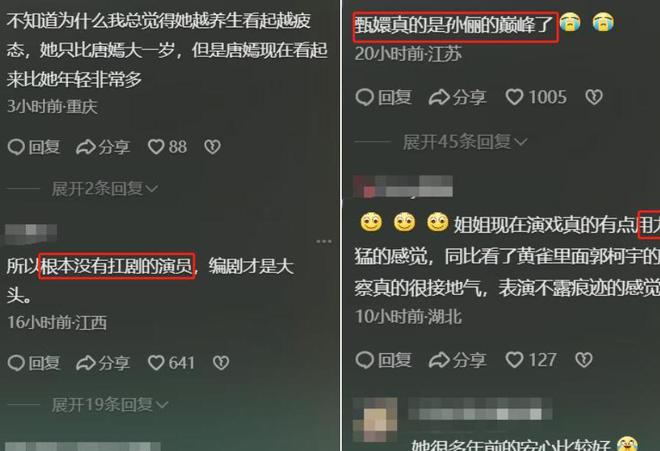Like the comment with 127 likes

point(531,360)
